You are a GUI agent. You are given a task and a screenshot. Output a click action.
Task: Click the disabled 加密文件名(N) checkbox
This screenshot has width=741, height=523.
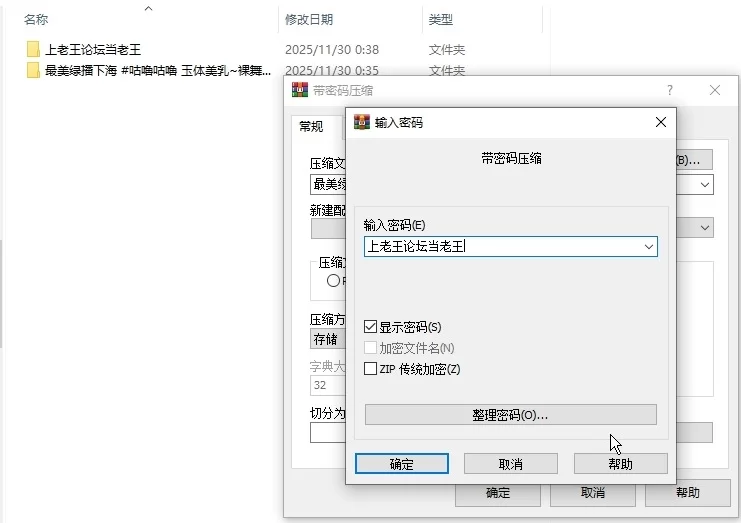point(370,348)
